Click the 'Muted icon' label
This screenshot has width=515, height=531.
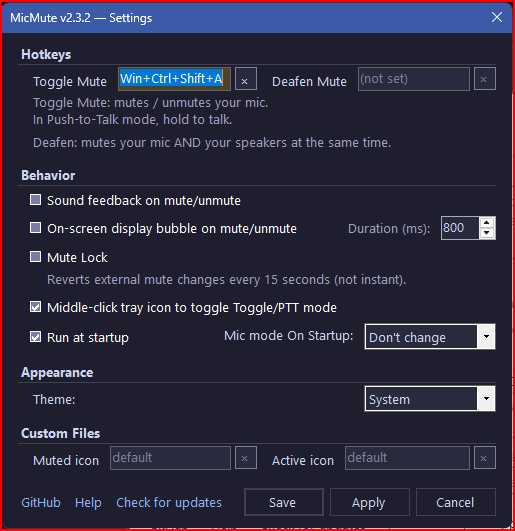(66, 461)
